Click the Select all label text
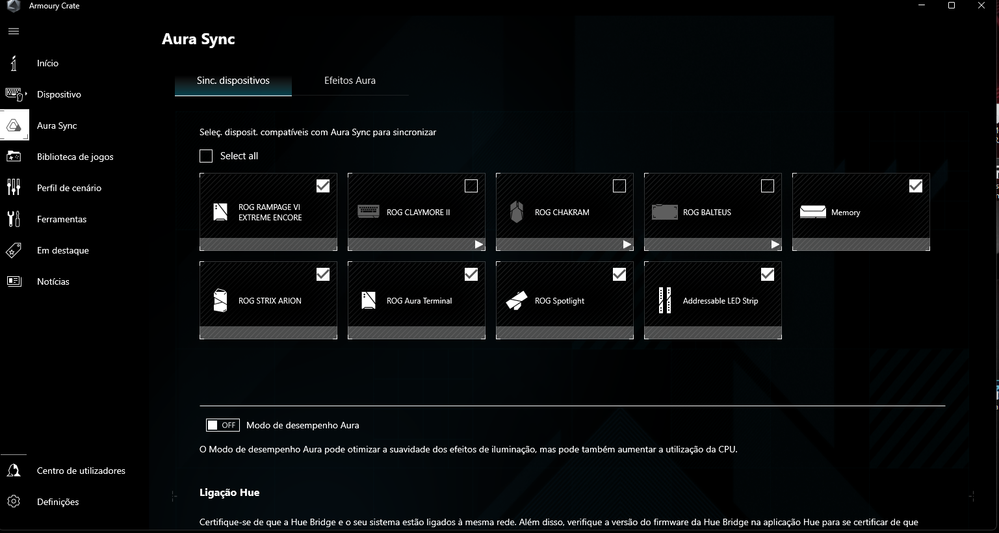The width and height of the screenshot is (999, 533). click(239, 156)
